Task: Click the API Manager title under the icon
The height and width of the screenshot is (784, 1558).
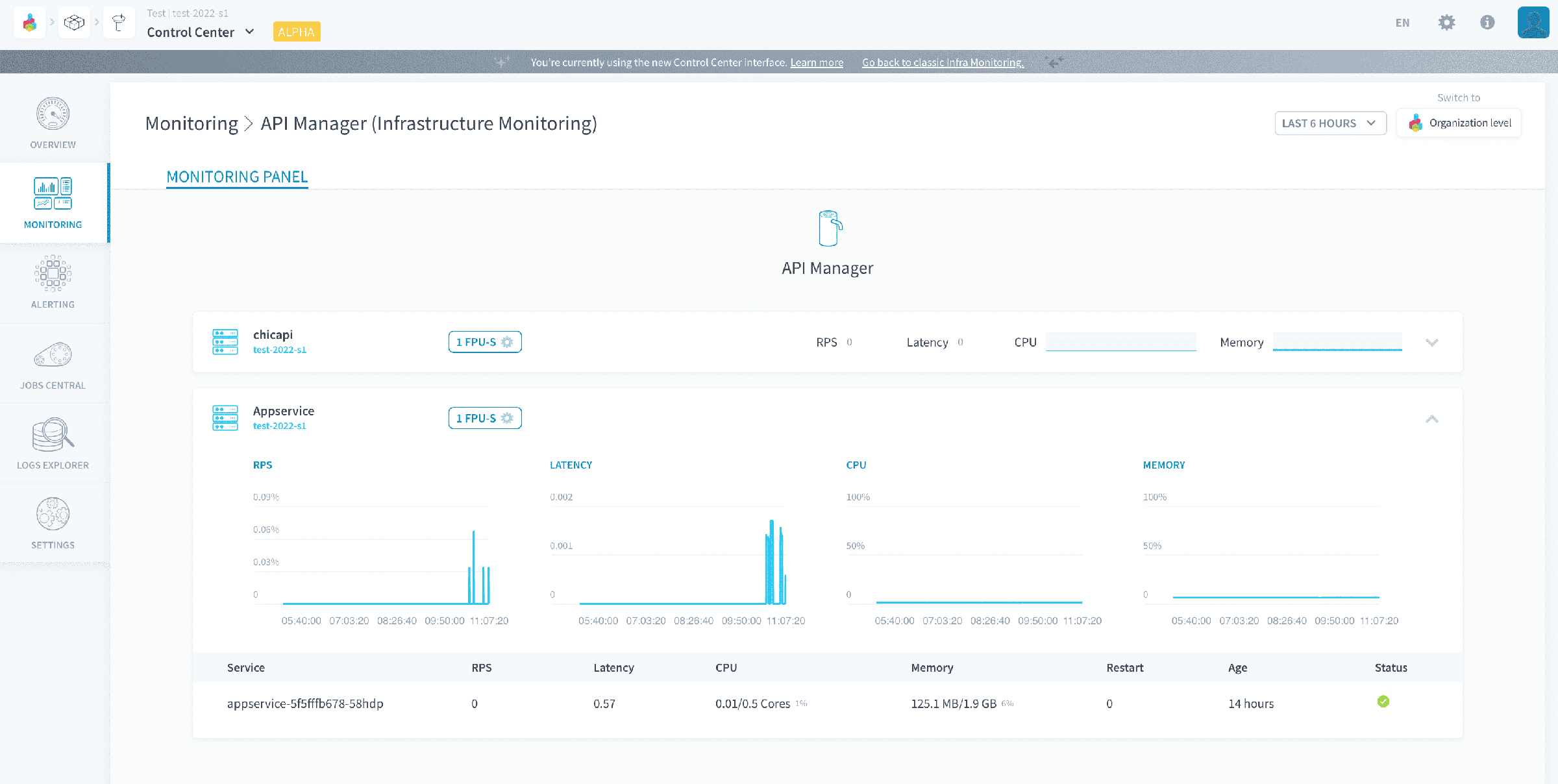Action: click(828, 268)
